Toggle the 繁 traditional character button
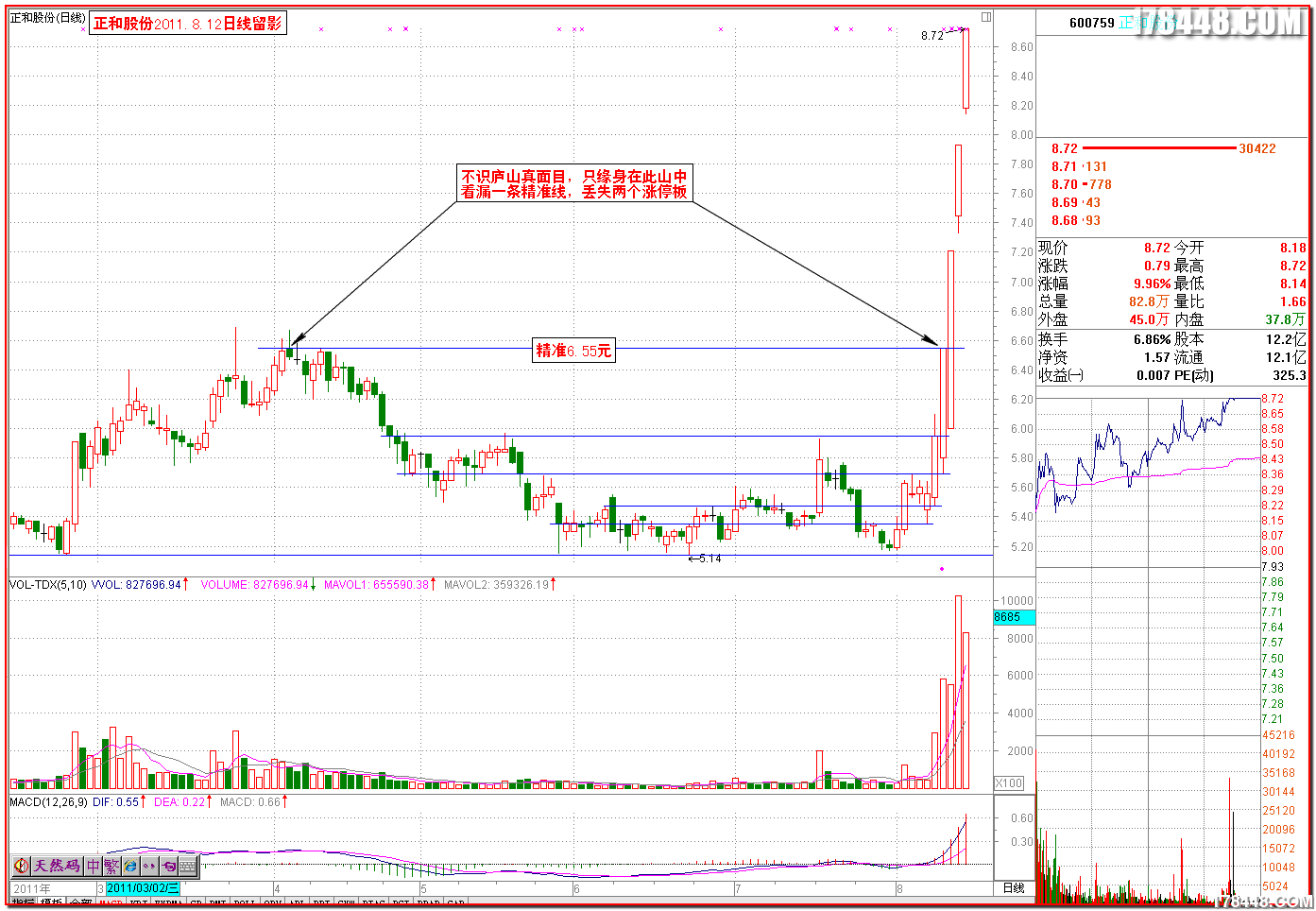This screenshot has height=911, width=1316. (111, 866)
